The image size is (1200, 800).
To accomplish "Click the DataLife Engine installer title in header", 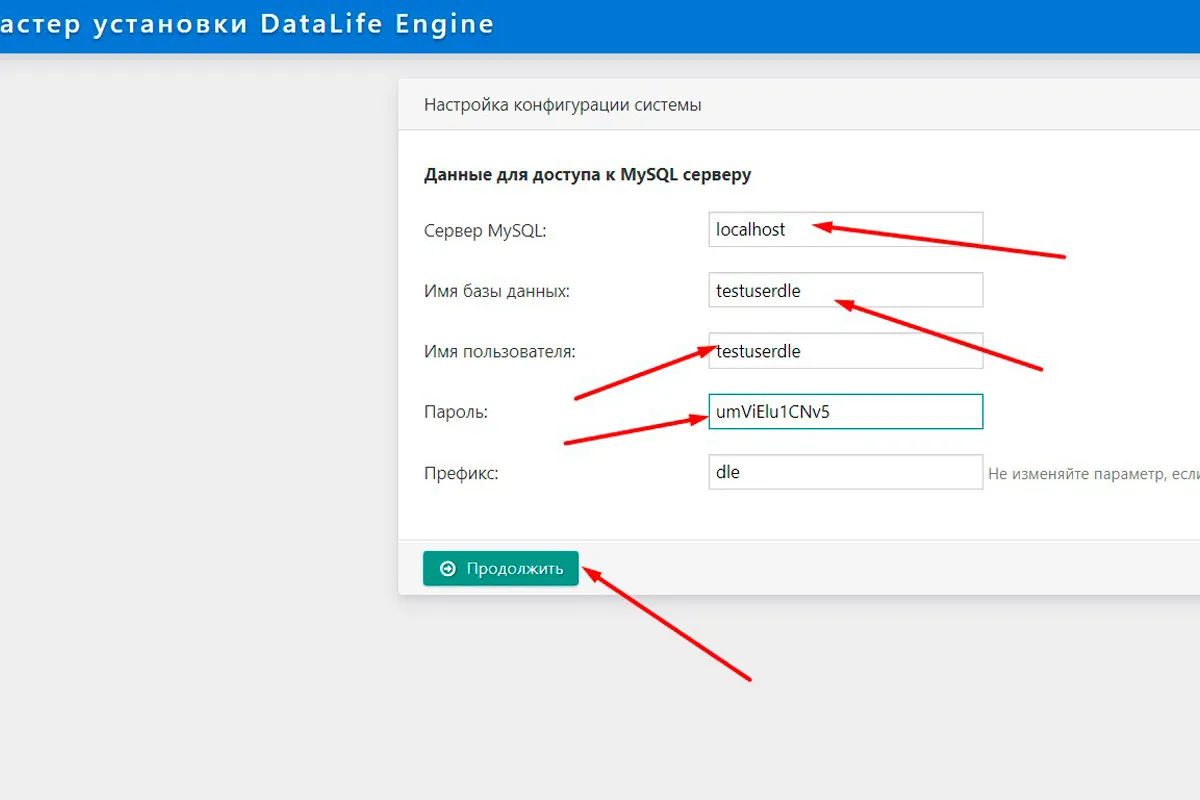I will click(247, 24).
